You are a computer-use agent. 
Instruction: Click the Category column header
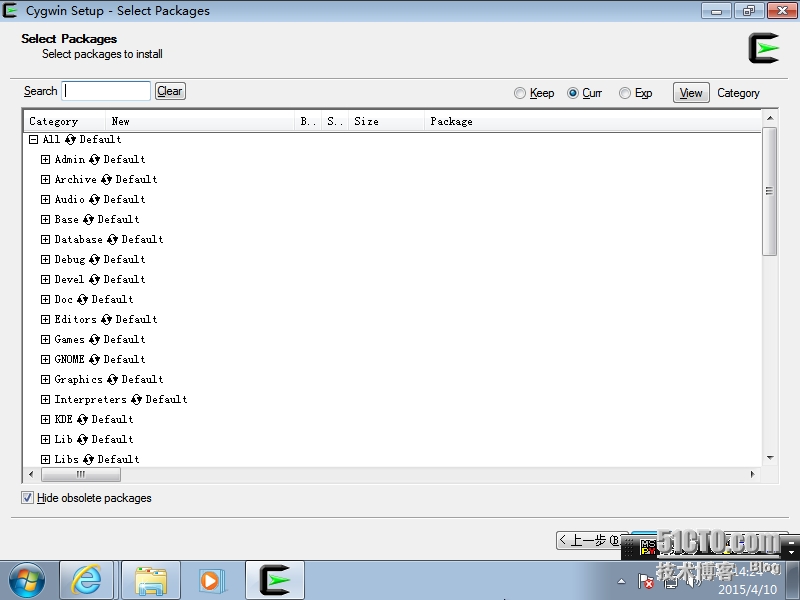tap(65, 121)
